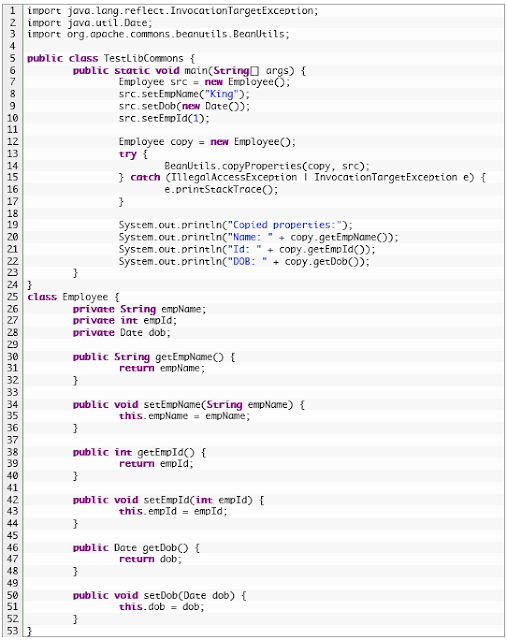Image resolution: width=507 pixels, height=640 pixels.
Task: Click line number 14 in the gutter
Action: coord(13,166)
